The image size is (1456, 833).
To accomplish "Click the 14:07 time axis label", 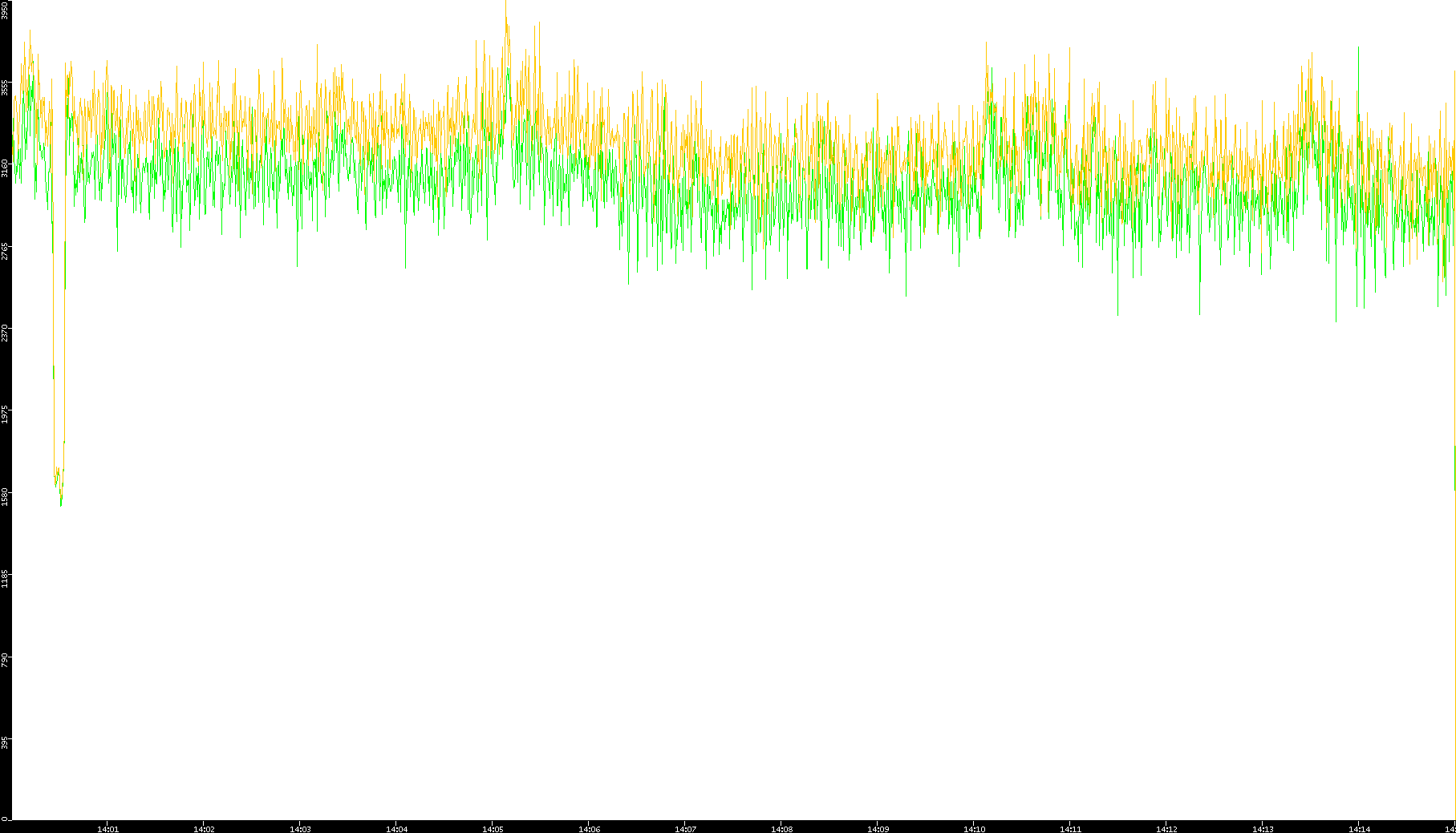I will click(x=685, y=829).
